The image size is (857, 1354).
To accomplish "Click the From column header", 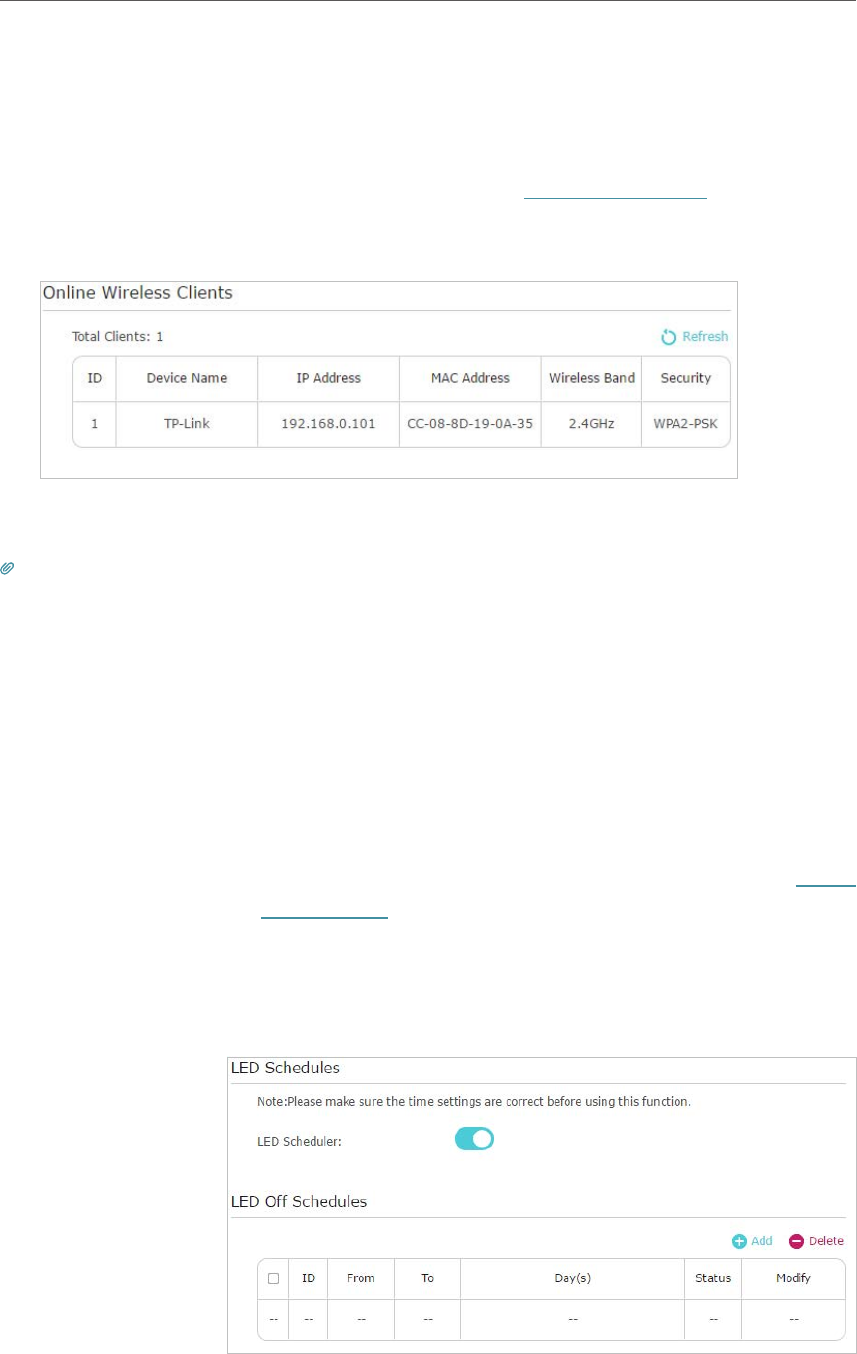I will pyautogui.click(x=361, y=1279).
